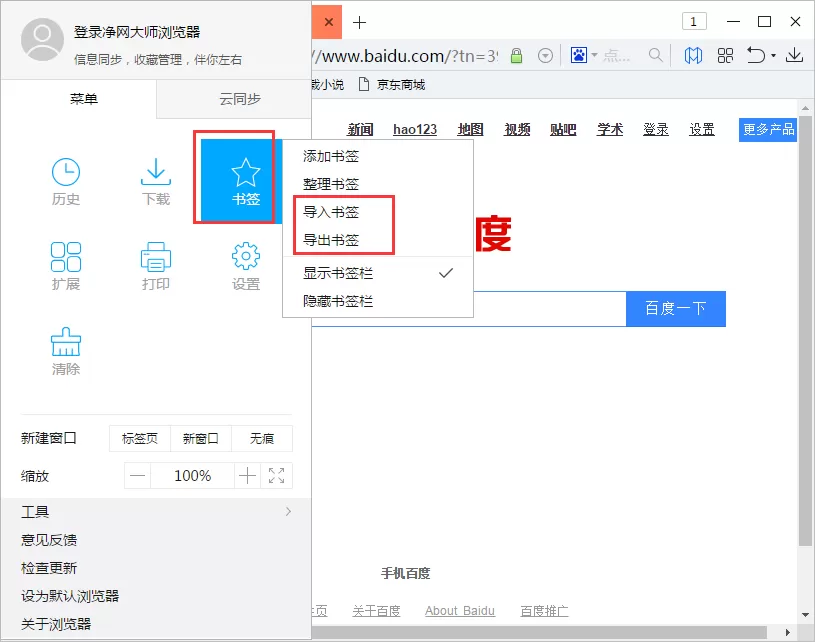Image resolution: width=815 pixels, height=642 pixels.
Task: Click the About Baidu footer link
Action: point(460,611)
